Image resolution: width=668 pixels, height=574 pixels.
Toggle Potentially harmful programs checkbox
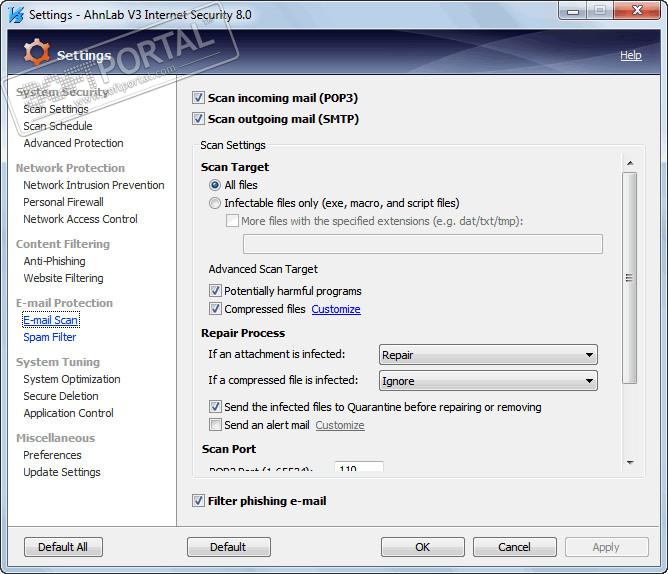click(x=215, y=291)
